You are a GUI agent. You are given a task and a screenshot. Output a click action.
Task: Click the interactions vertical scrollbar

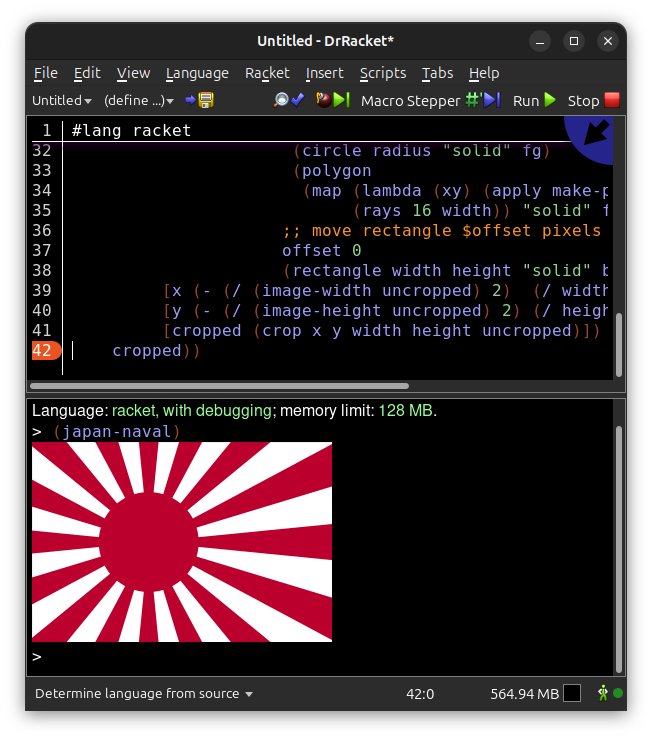[619, 550]
